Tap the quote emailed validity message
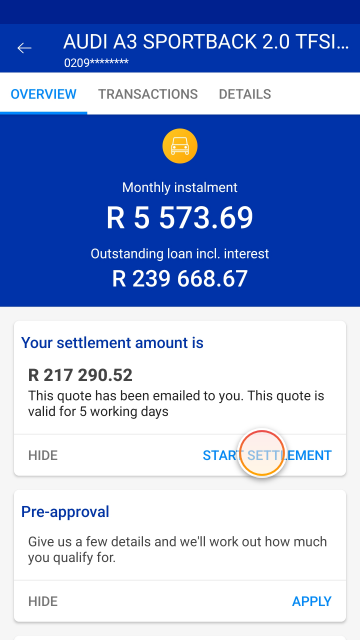The image size is (360, 640). point(176,404)
